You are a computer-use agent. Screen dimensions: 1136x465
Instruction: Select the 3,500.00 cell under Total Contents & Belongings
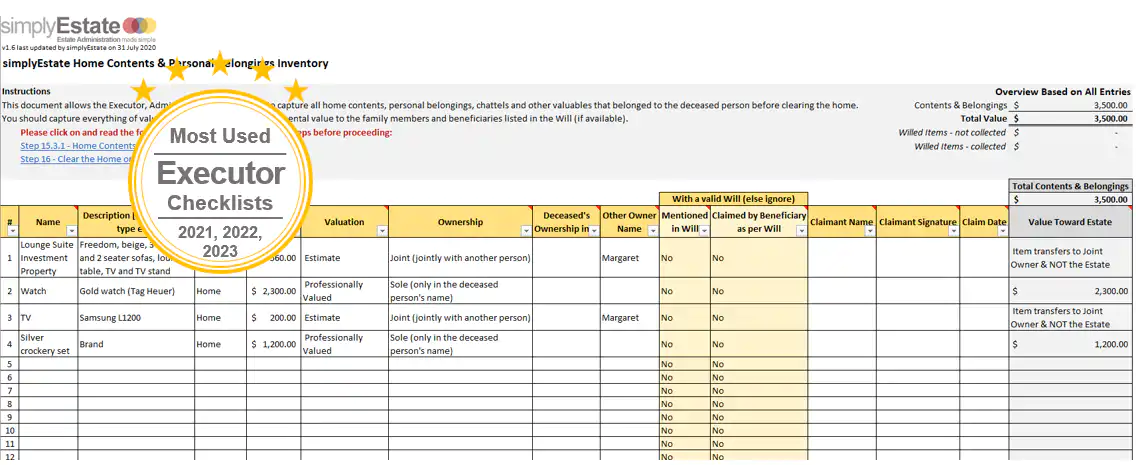1070,199
